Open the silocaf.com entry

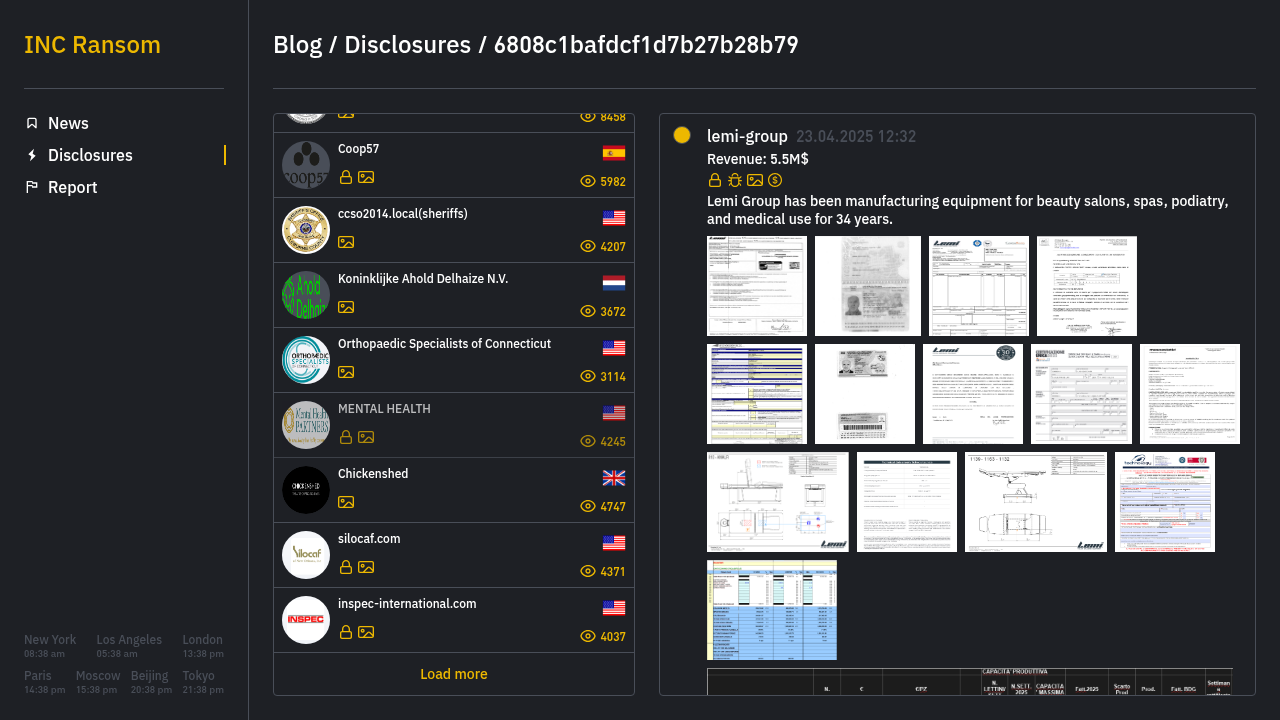click(454, 555)
